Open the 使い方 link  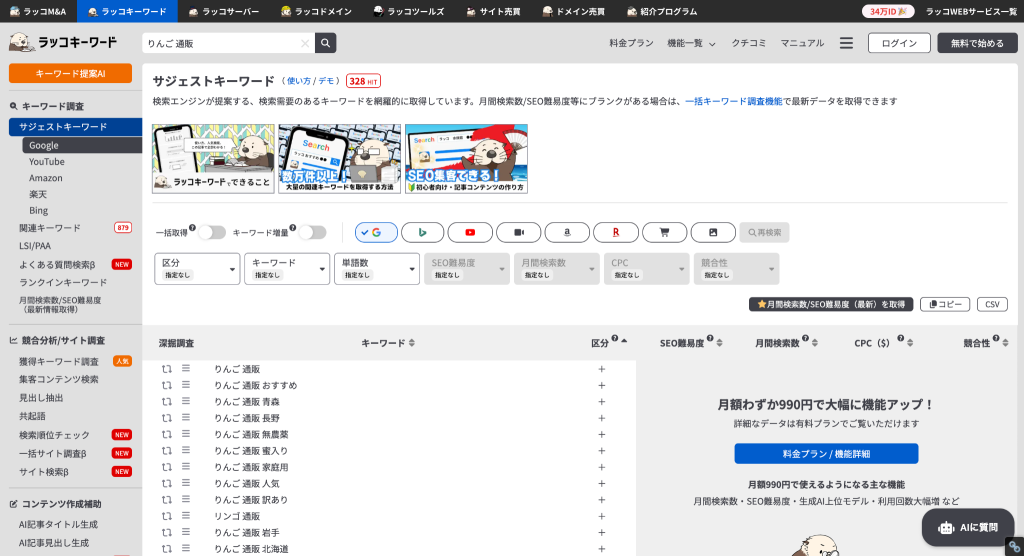click(x=299, y=81)
